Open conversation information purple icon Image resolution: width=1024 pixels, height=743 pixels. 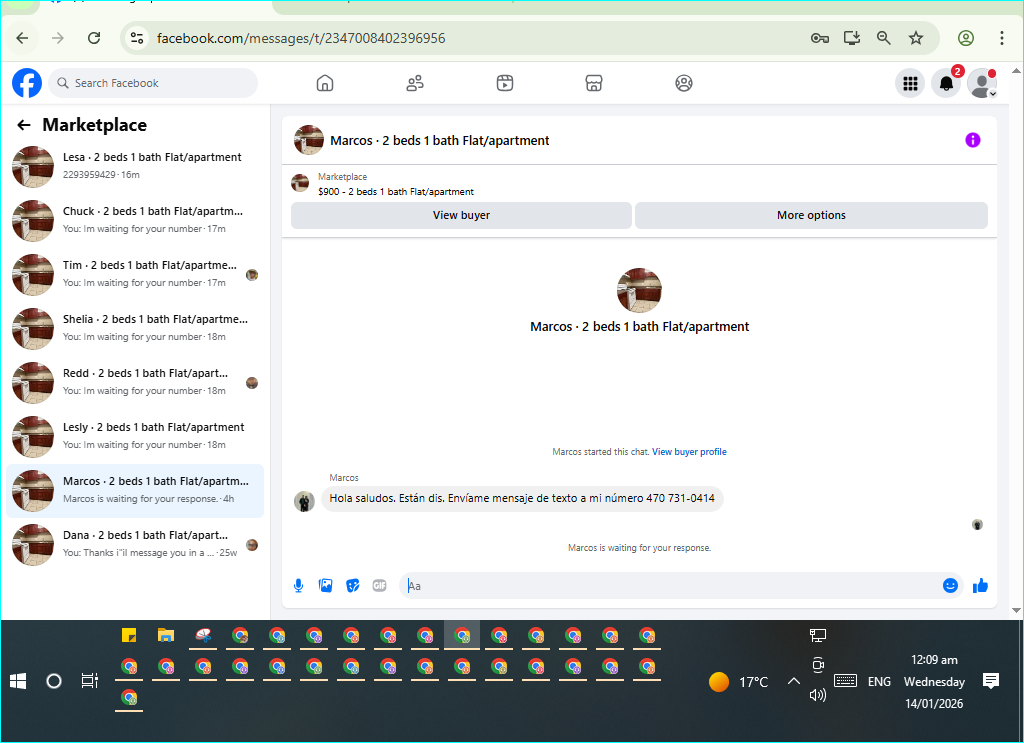[972, 140]
